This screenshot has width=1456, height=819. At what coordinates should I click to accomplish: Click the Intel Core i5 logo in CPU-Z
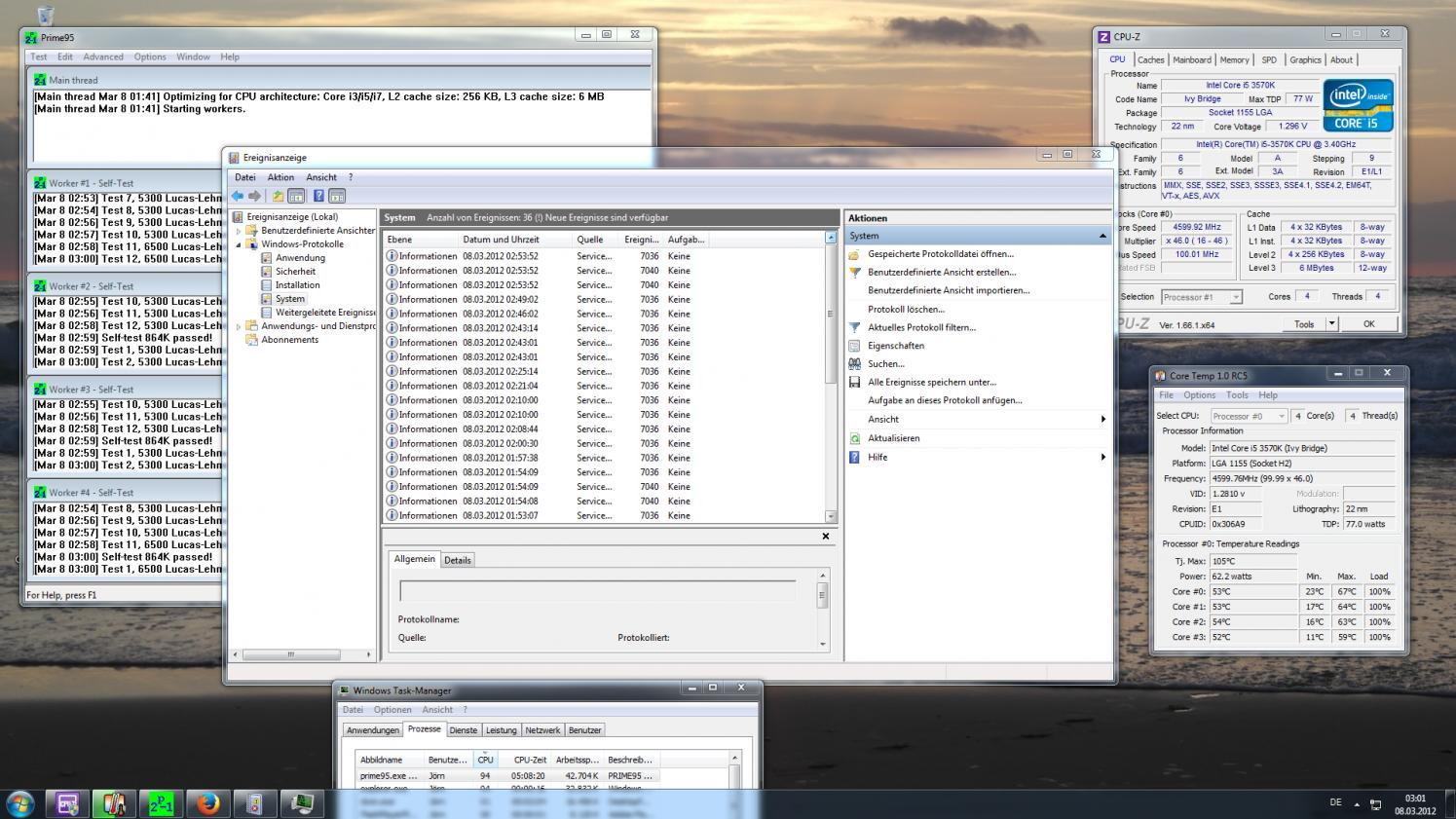(1359, 105)
